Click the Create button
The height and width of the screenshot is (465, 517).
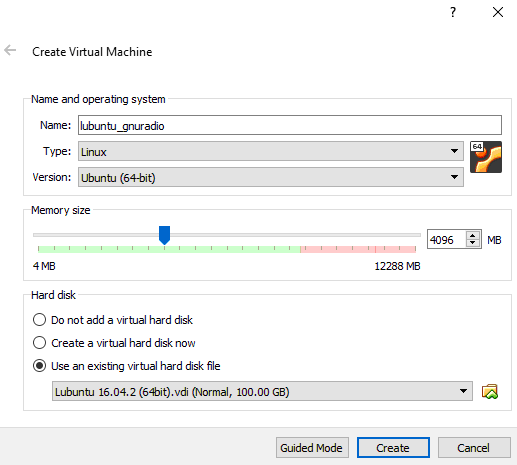tap(393, 448)
